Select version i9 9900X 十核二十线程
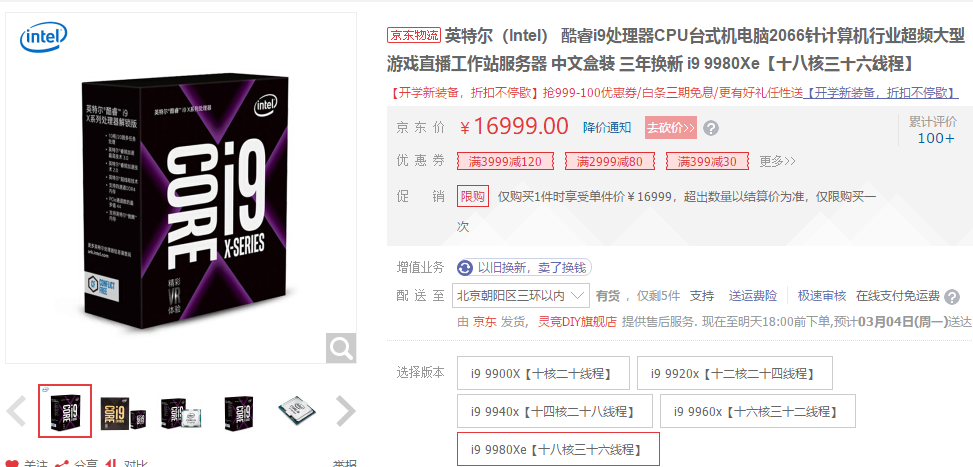 543,373
